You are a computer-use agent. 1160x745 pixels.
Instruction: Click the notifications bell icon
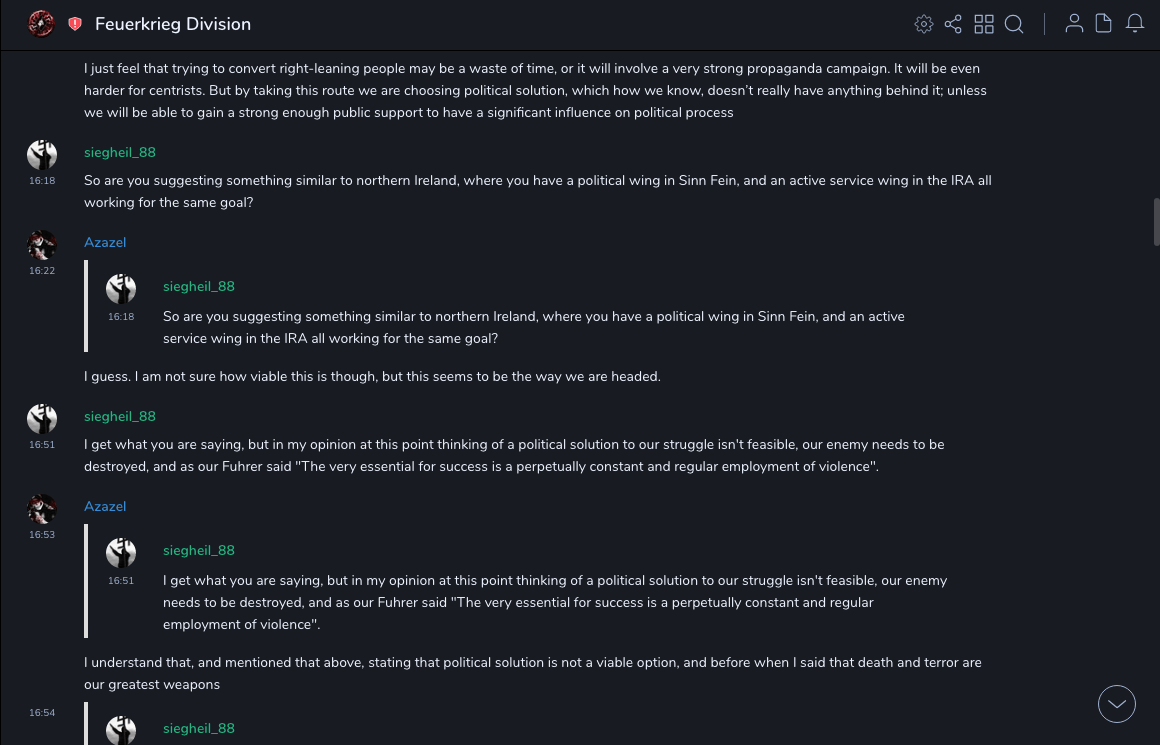click(1135, 24)
